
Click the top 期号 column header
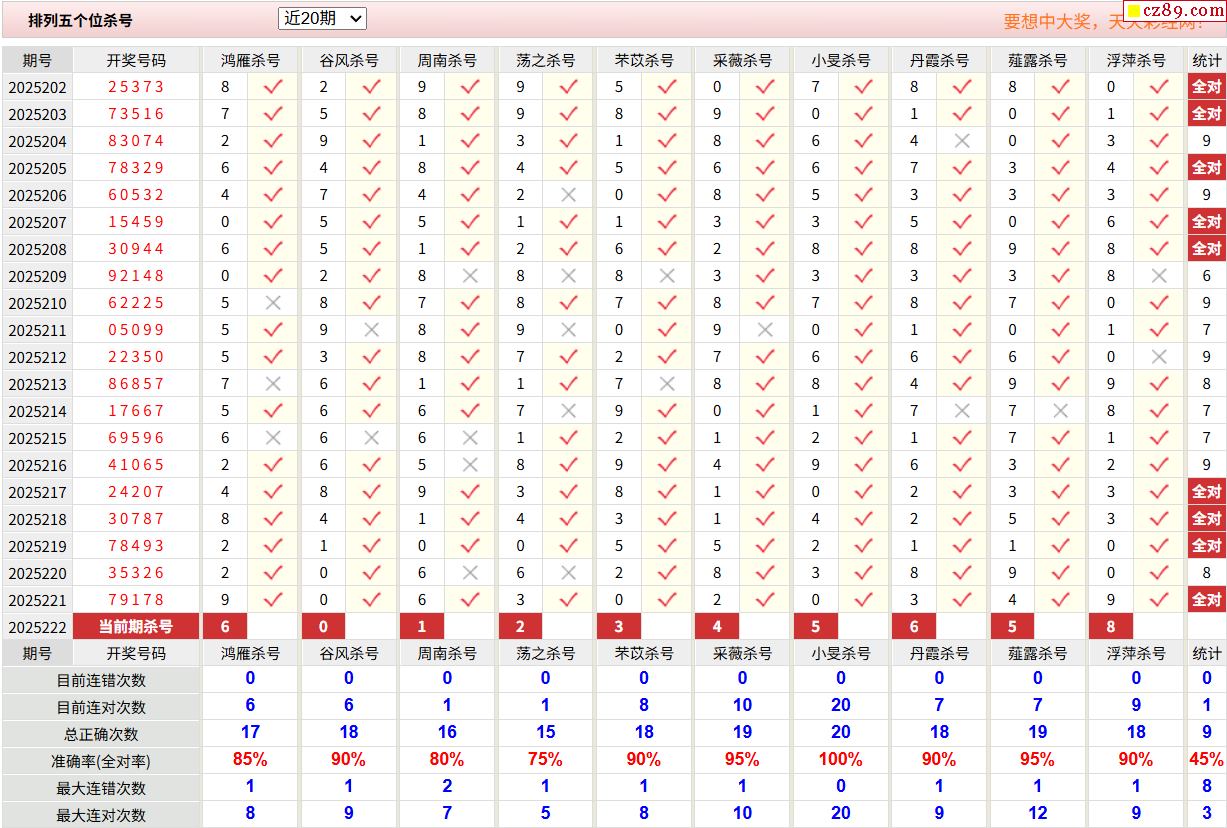[x=37, y=60]
